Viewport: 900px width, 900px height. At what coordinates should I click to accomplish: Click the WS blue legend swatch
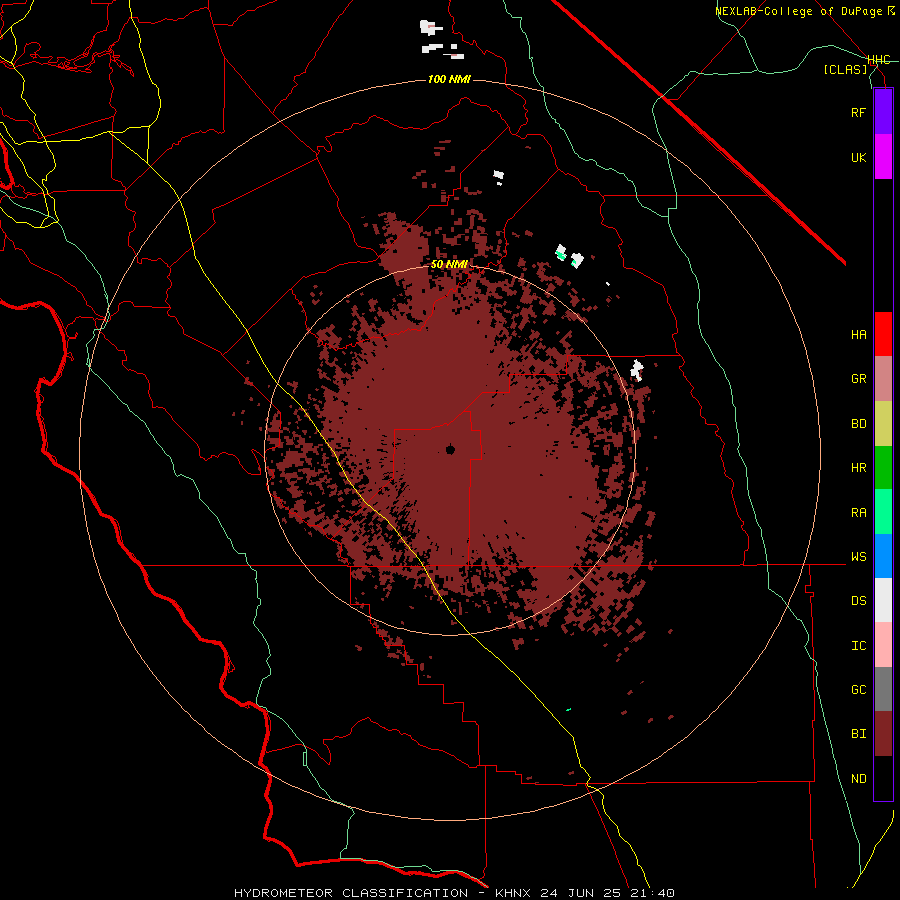coord(883,556)
